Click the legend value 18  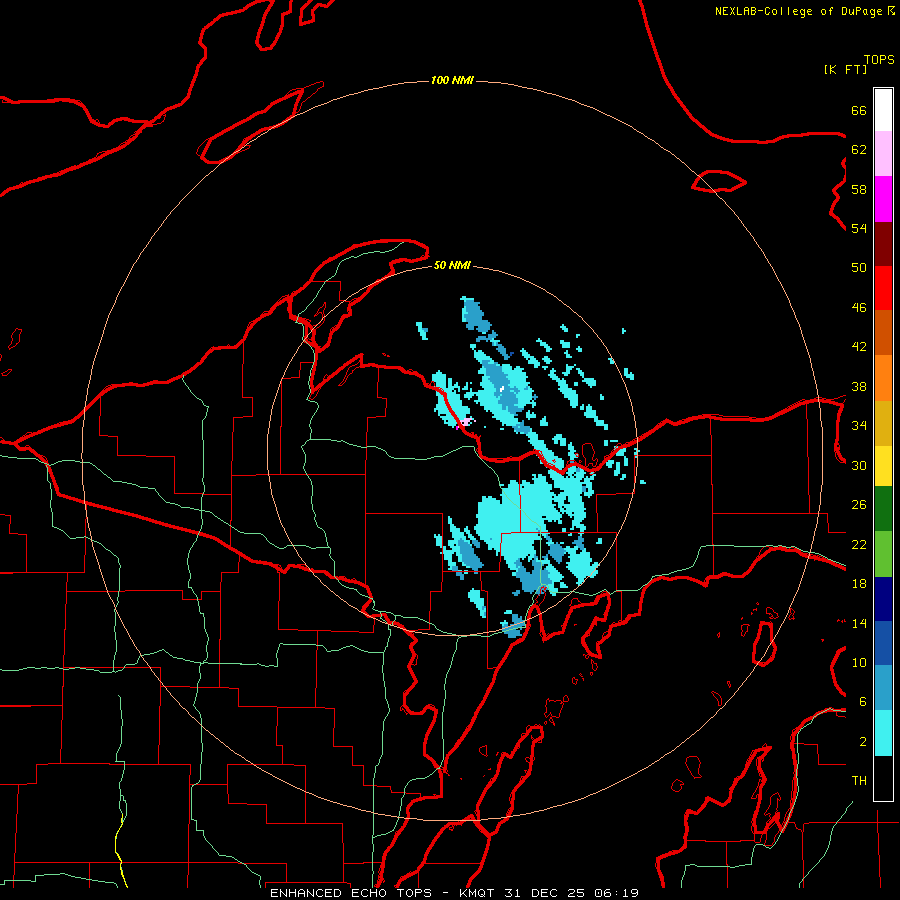(859, 584)
